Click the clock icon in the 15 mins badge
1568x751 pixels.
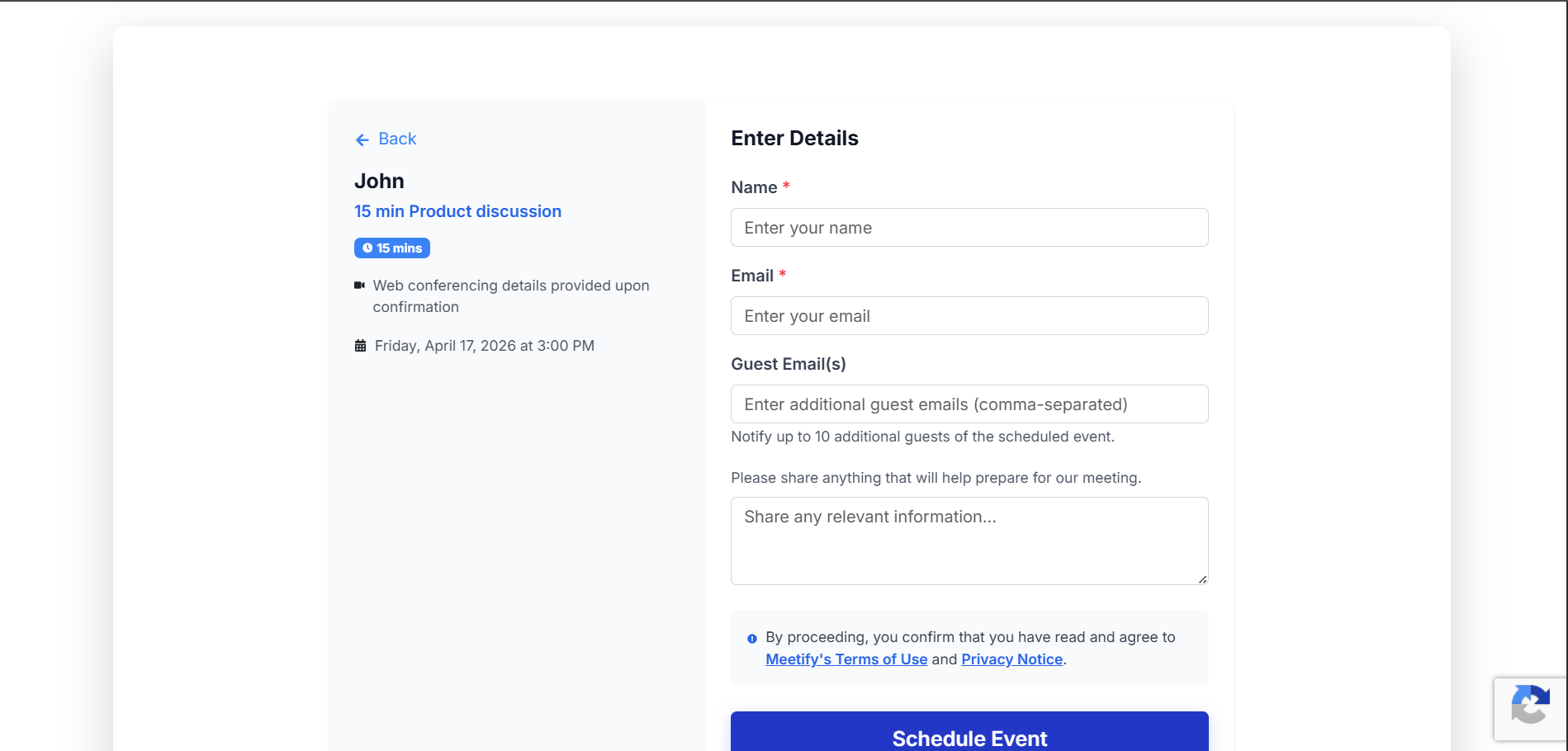(x=367, y=248)
